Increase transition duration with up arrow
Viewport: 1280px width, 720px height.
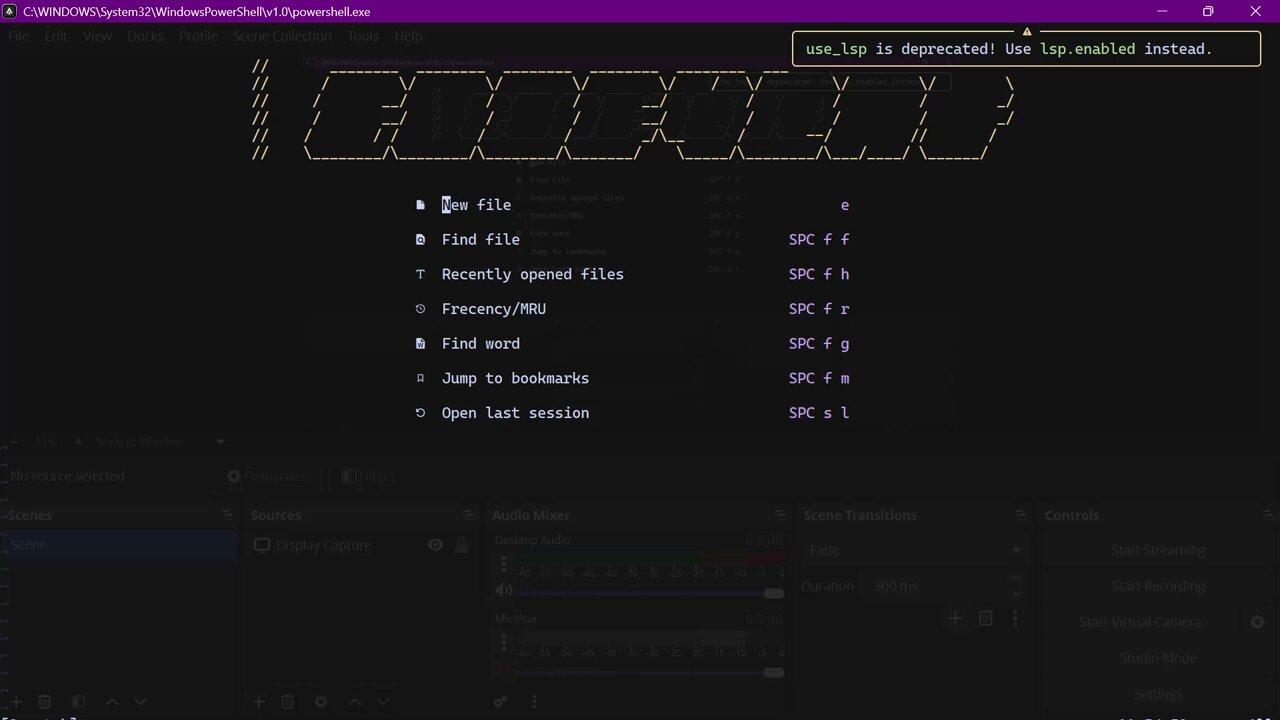tap(1015, 578)
